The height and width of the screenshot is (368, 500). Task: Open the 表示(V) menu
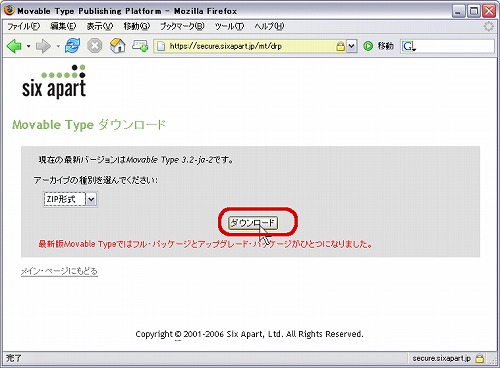pos(100,26)
